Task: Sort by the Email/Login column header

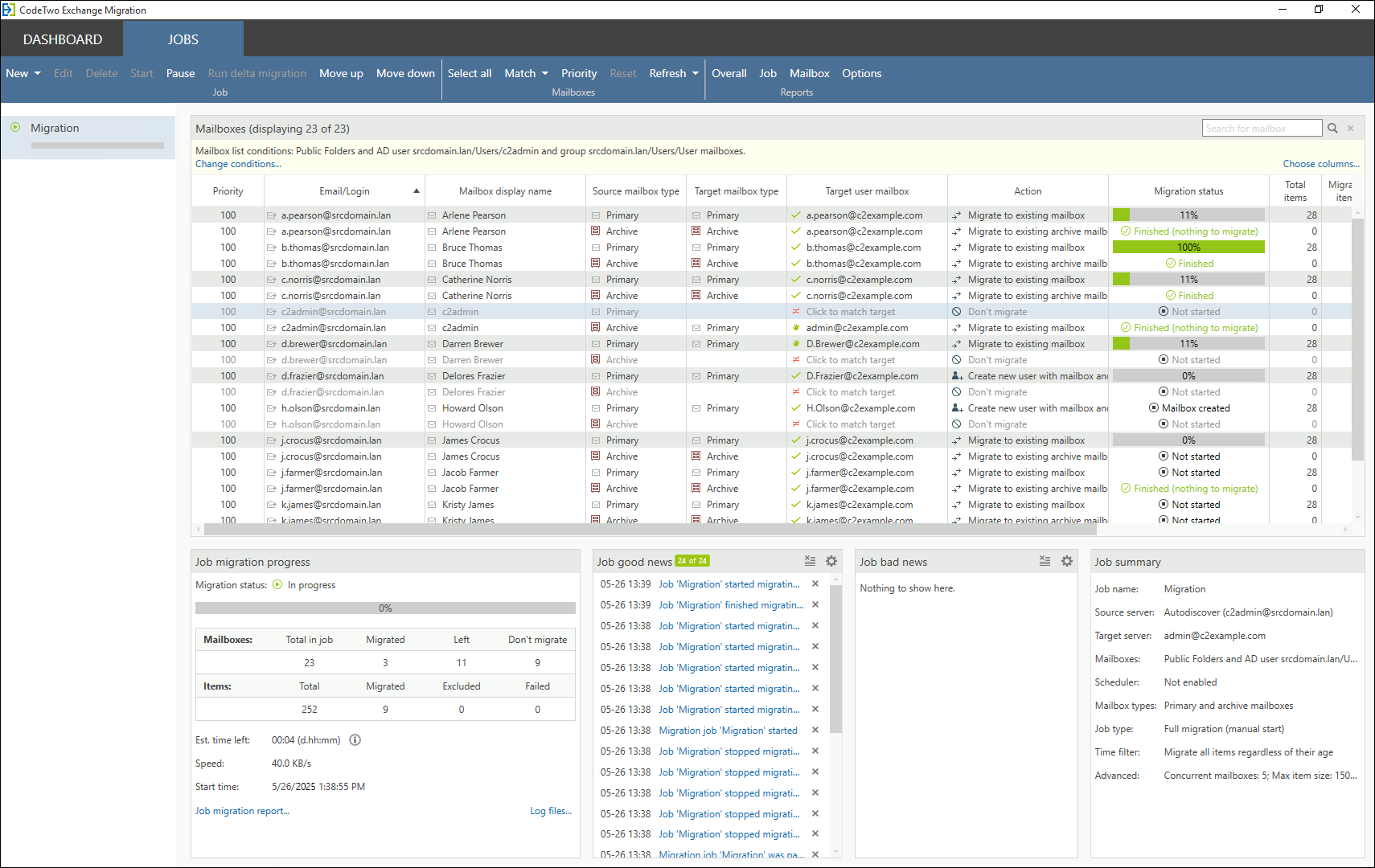Action: coord(344,191)
